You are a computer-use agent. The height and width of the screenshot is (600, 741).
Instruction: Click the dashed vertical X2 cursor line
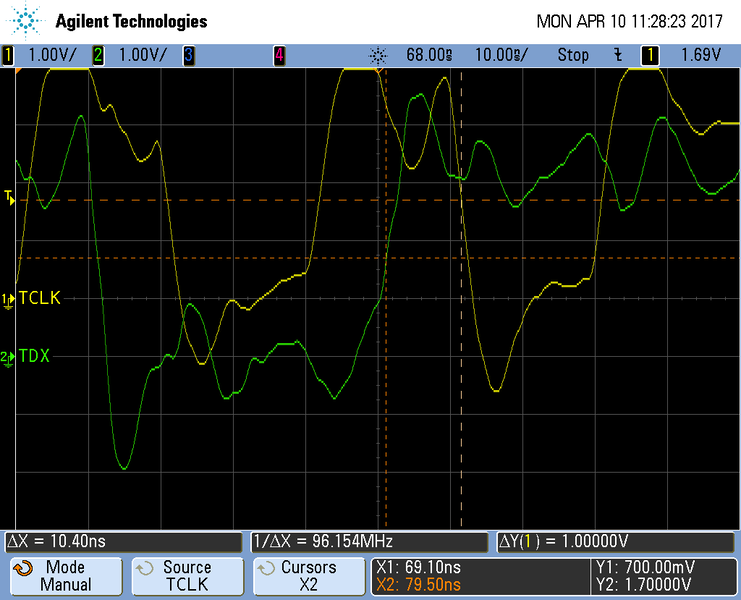coord(461,300)
